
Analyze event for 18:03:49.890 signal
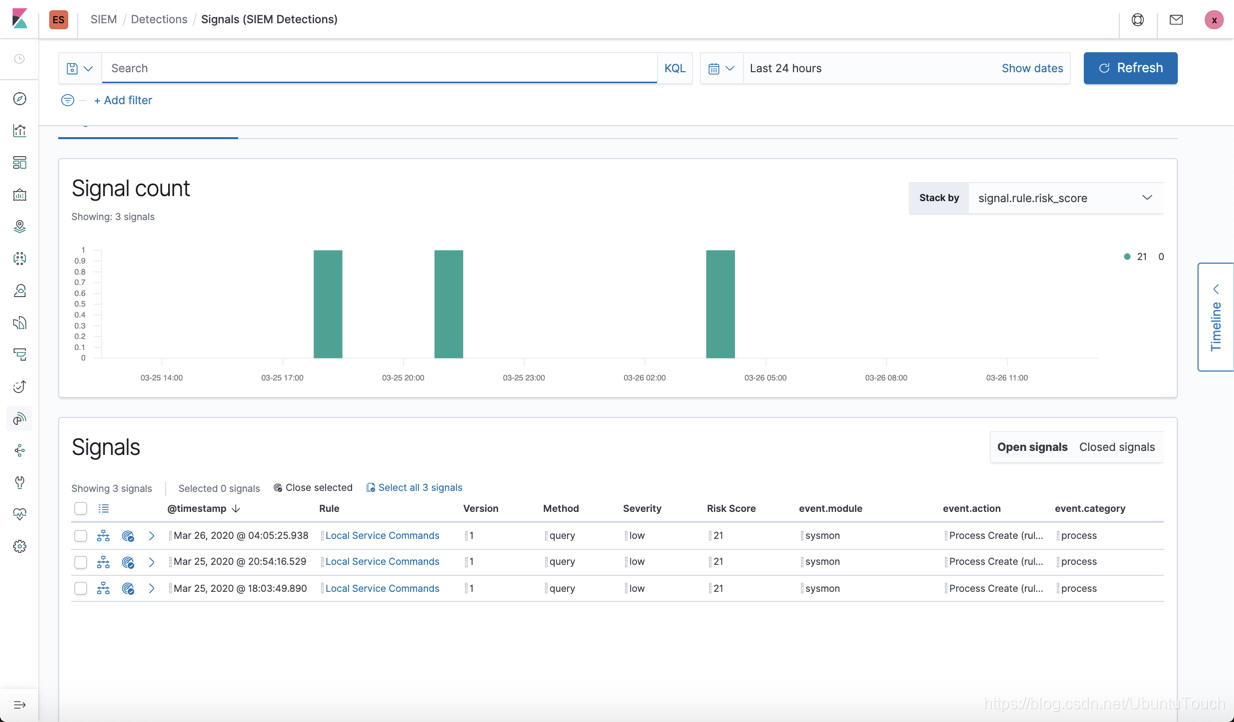(103, 589)
